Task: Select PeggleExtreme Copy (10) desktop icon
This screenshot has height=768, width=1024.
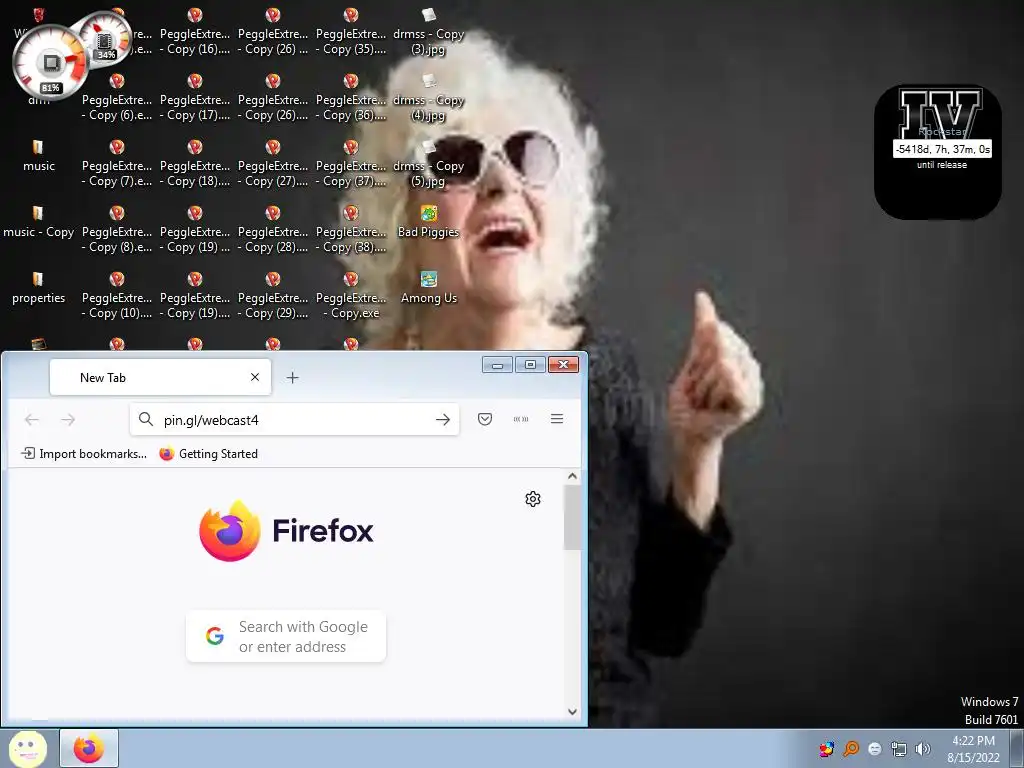Action: (117, 295)
